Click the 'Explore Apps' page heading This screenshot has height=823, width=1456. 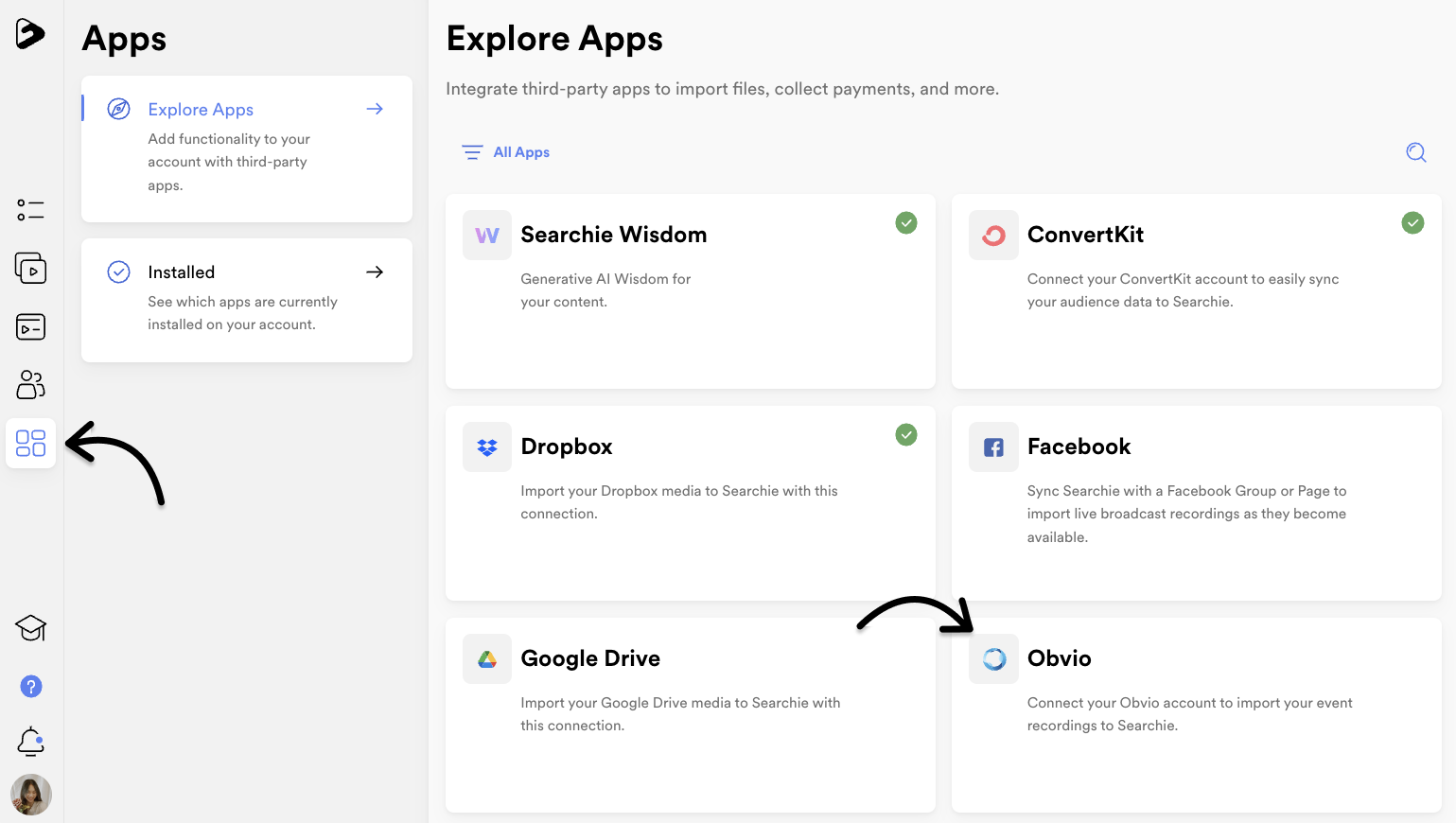(x=554, y=39)
